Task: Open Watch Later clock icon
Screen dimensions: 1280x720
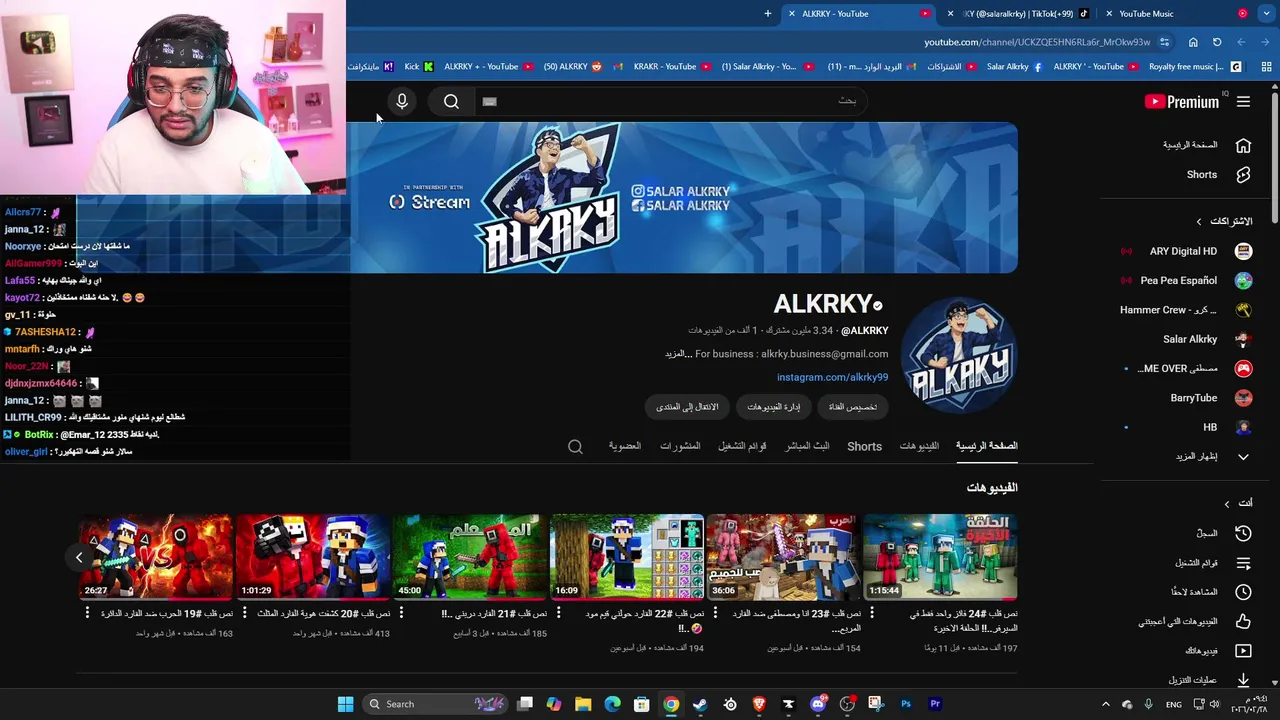Action: coord(1243,592)
